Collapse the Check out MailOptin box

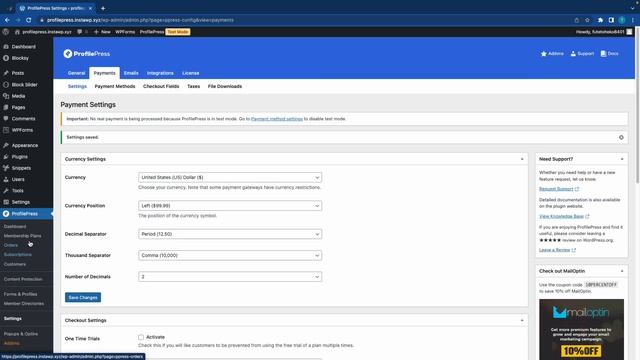622,271
